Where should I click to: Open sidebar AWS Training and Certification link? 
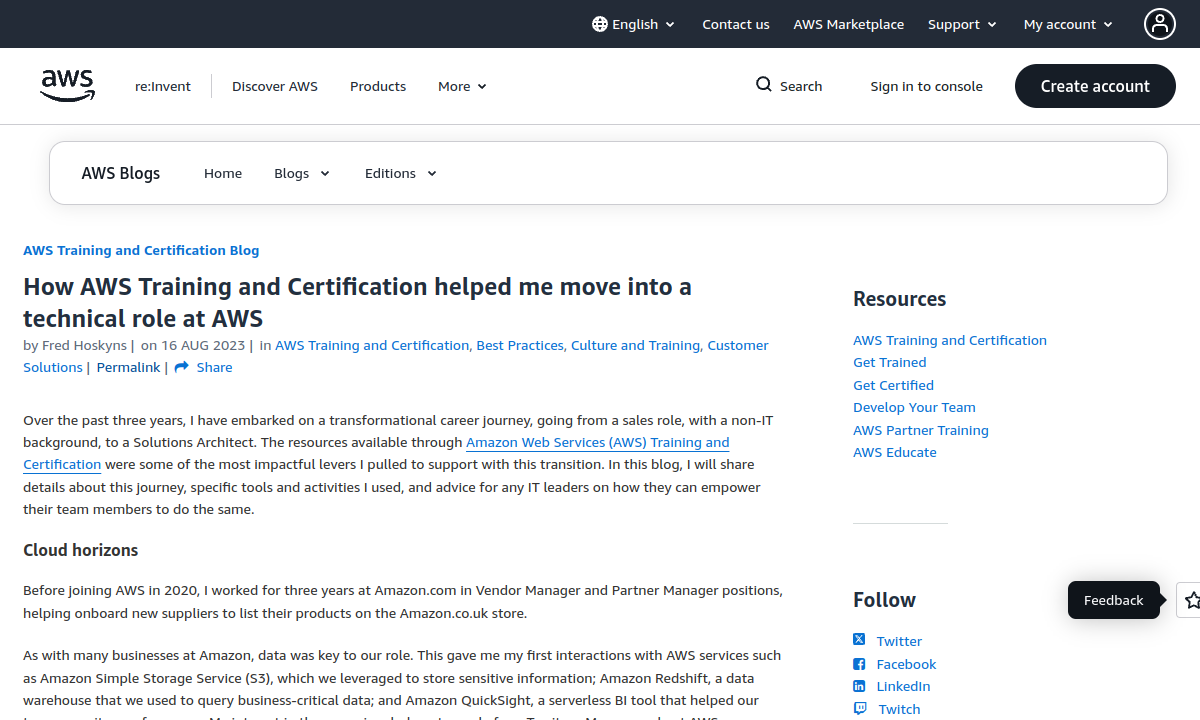950,340
